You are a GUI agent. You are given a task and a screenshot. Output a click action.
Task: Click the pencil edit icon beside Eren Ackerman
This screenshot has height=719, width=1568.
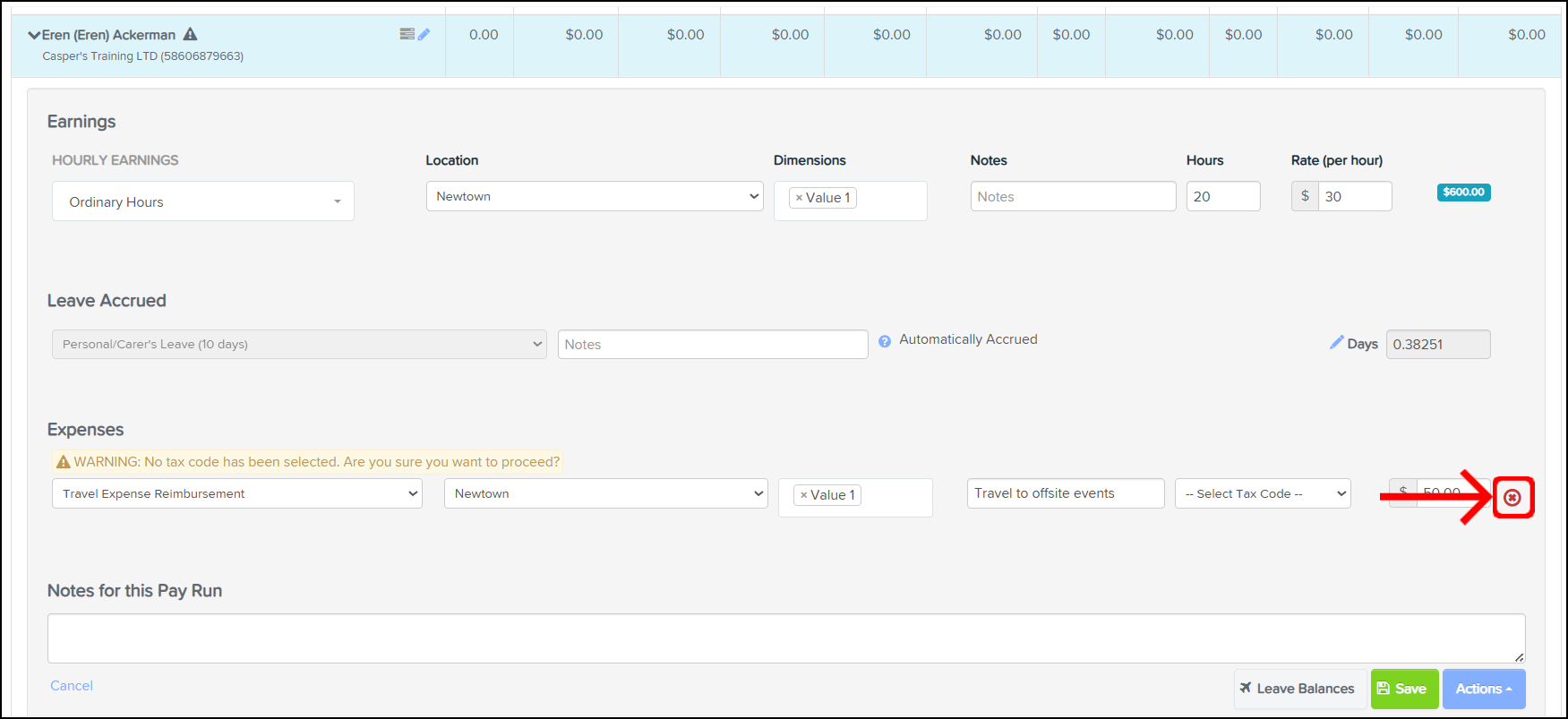[x=424, y=34]
